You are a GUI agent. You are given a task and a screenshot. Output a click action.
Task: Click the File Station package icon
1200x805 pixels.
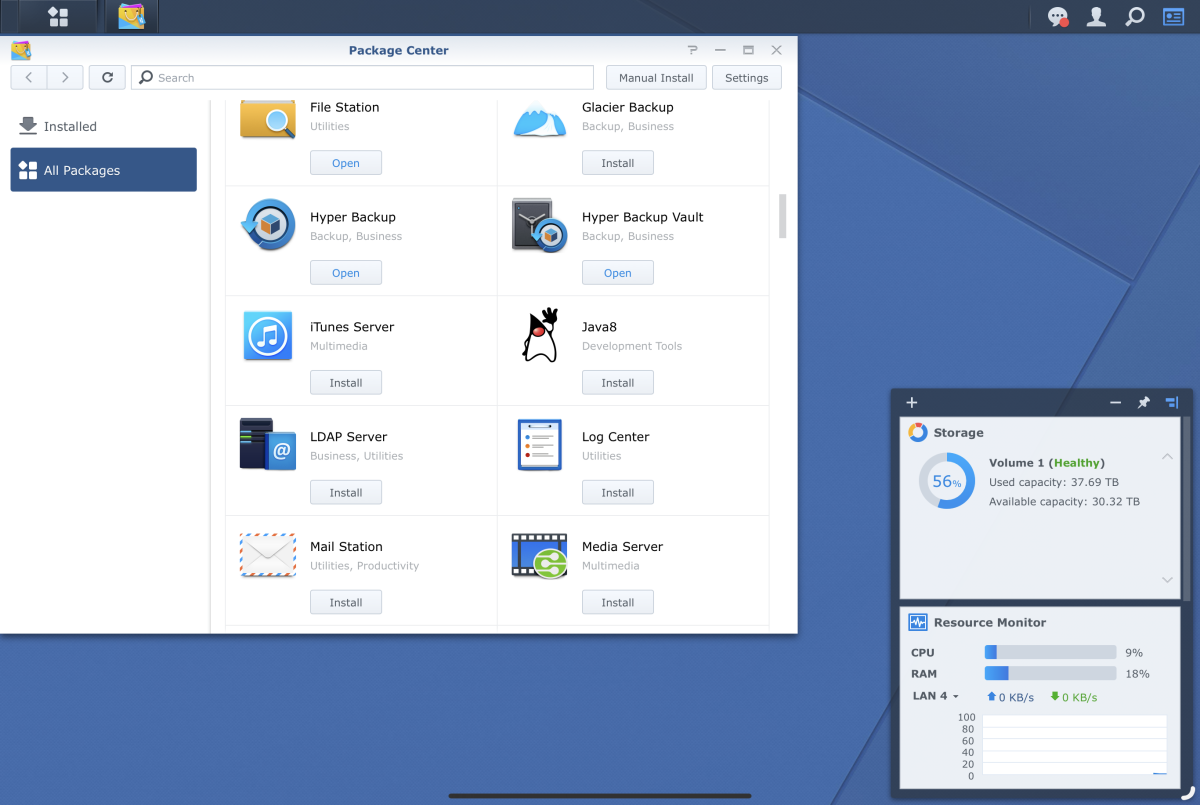(x=268, y=119)
